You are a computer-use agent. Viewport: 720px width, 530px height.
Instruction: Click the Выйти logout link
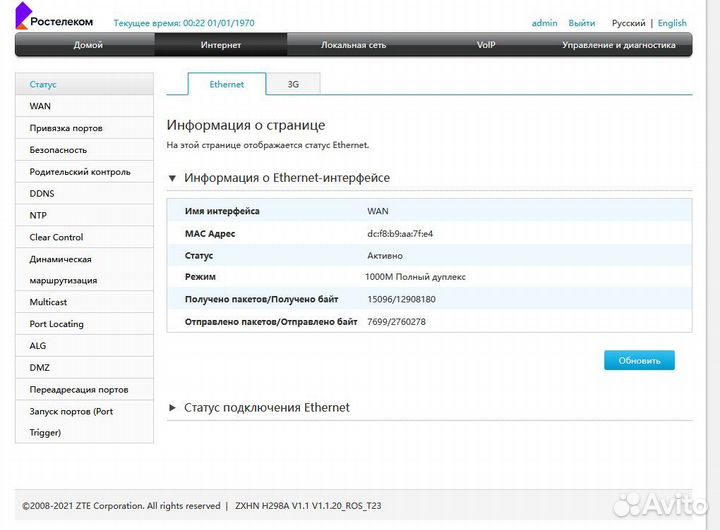[x=581, y=23]
